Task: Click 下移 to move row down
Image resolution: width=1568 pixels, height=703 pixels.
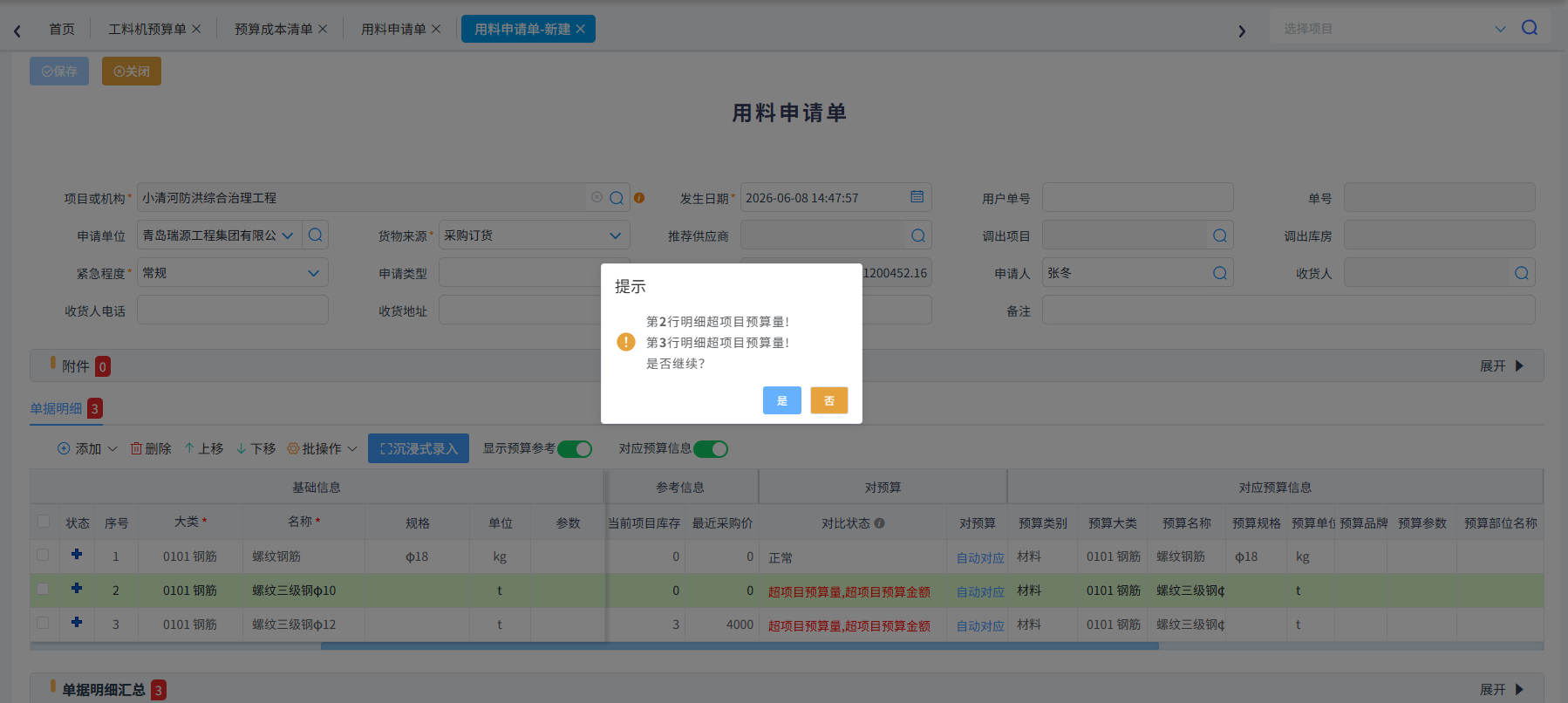Action: click(256, 448)
